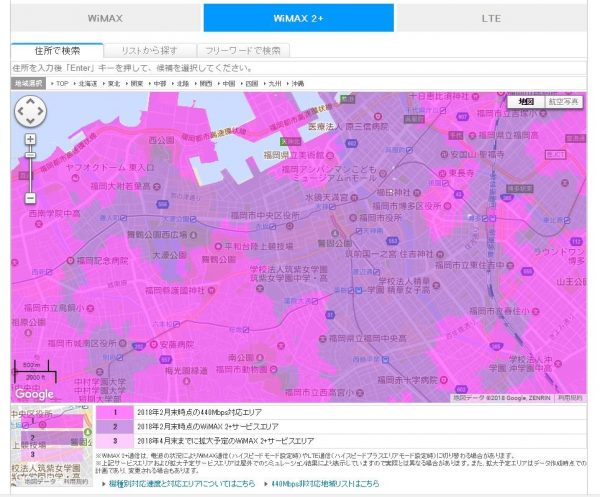600x497 pixels.
Task: Click the 福岡市城南区役所 marker icon
Action: 122,343
